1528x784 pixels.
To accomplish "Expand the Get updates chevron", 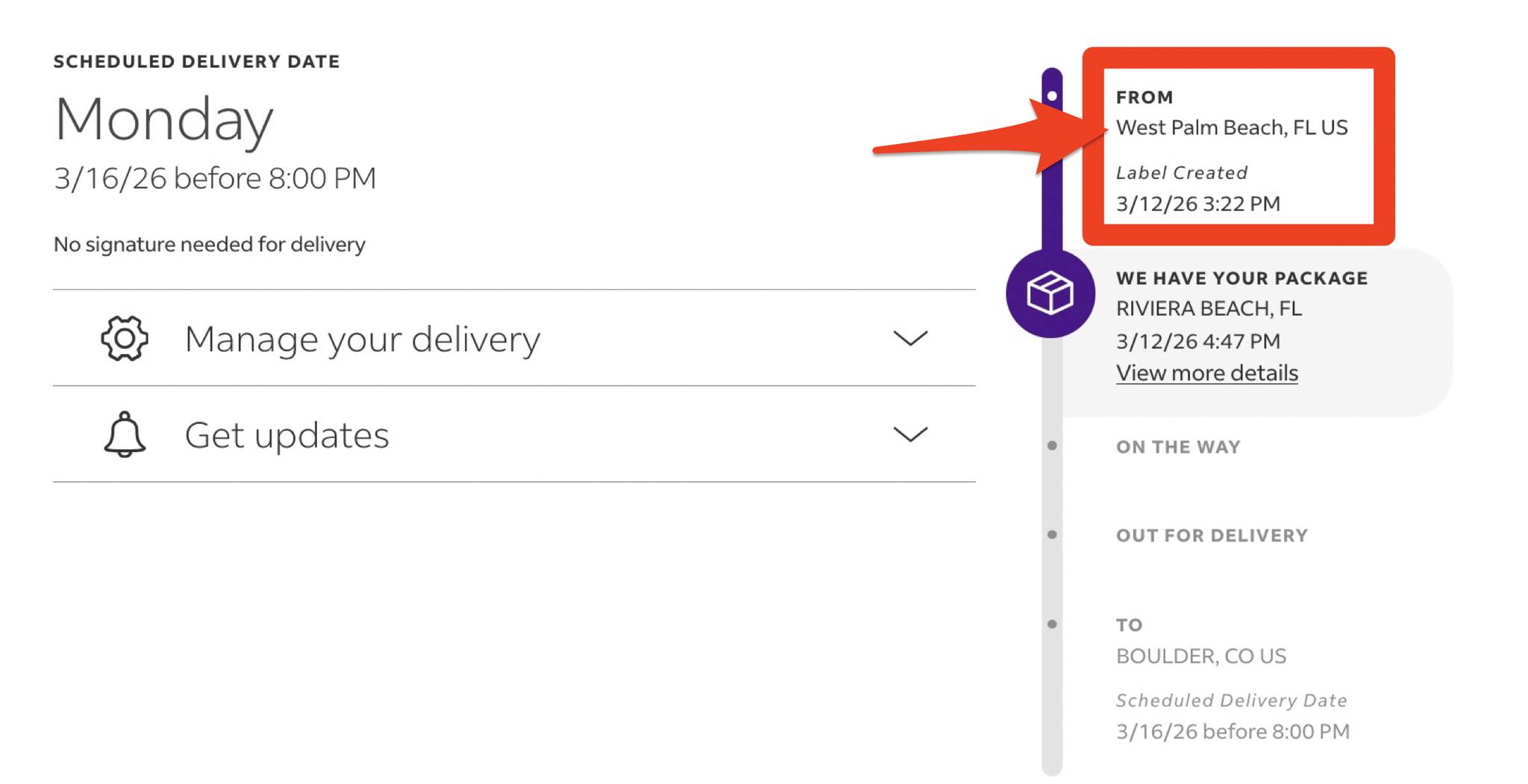I will (x=910, y=434).
